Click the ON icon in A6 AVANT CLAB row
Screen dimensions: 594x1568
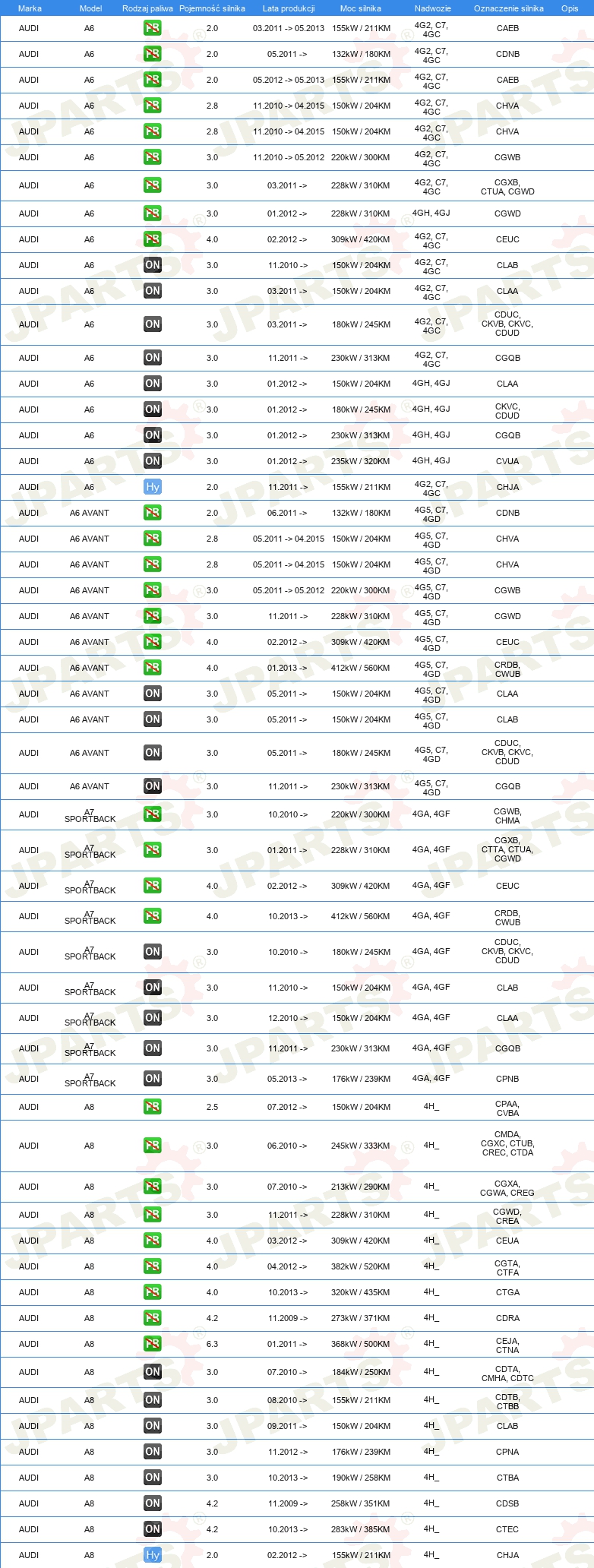pos(153,719)
